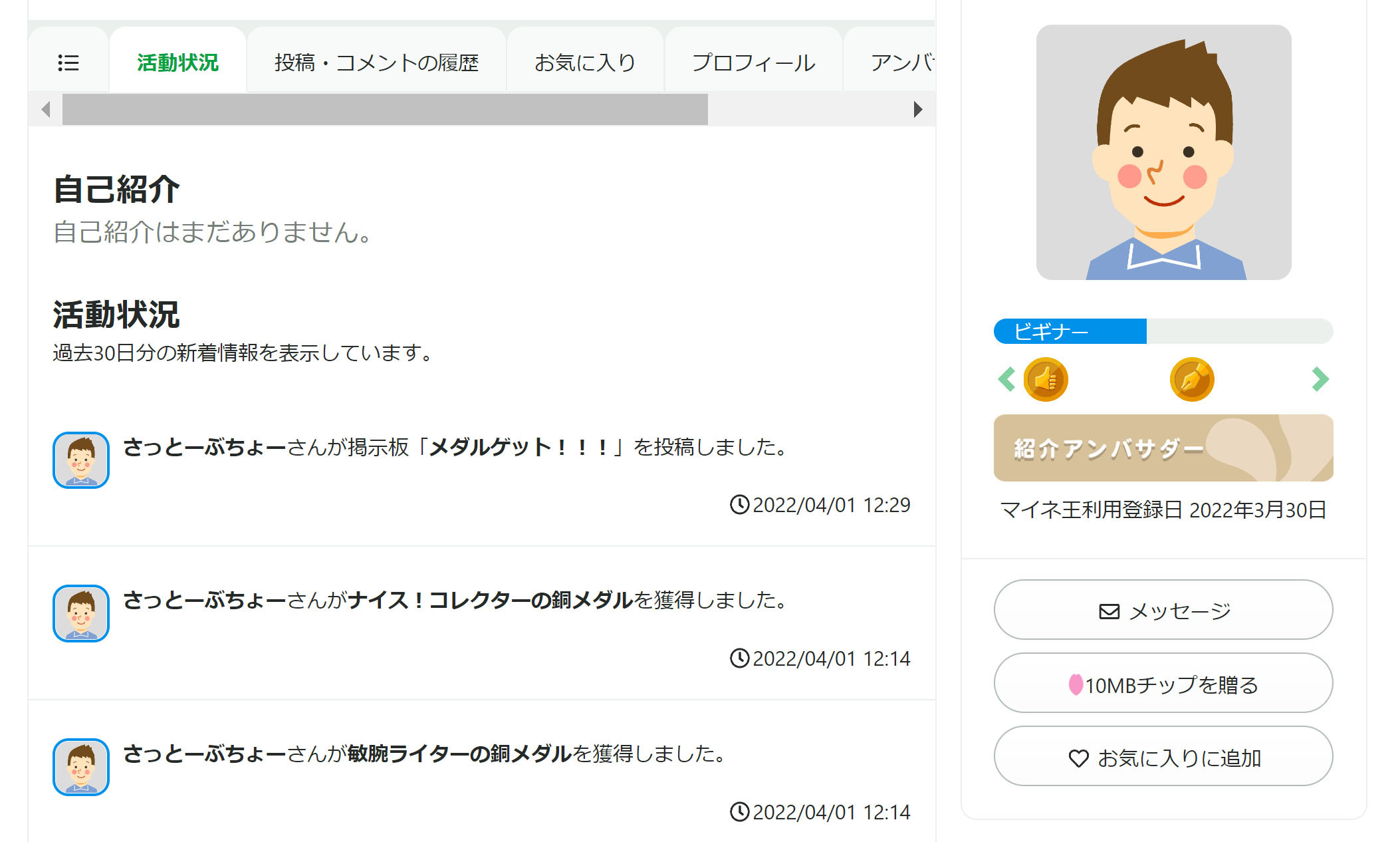Open the 紹介アンバサダー banner
This screenshot has height=842, width=1400.
tap(1163, 448)
